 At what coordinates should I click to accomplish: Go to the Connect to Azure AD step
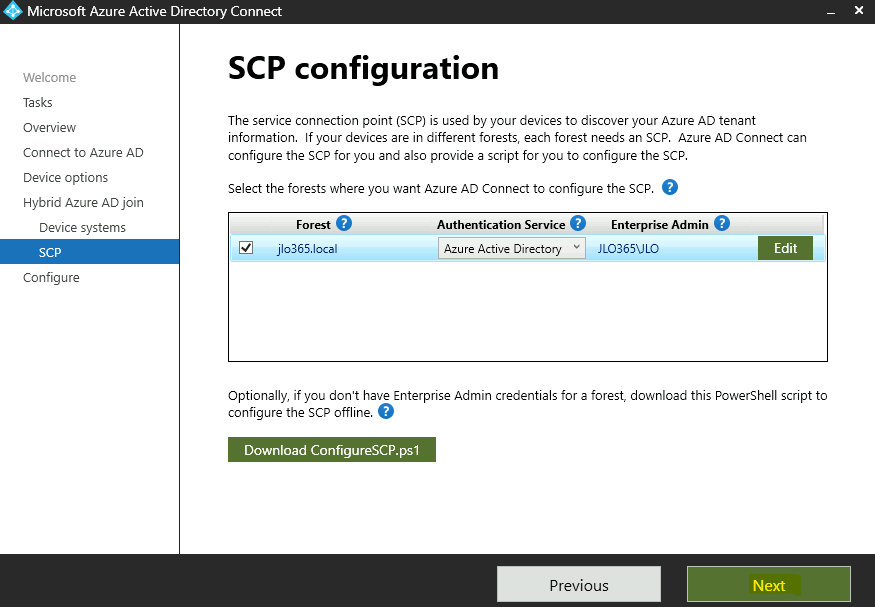pyautogui.click(x=83, y=153)
